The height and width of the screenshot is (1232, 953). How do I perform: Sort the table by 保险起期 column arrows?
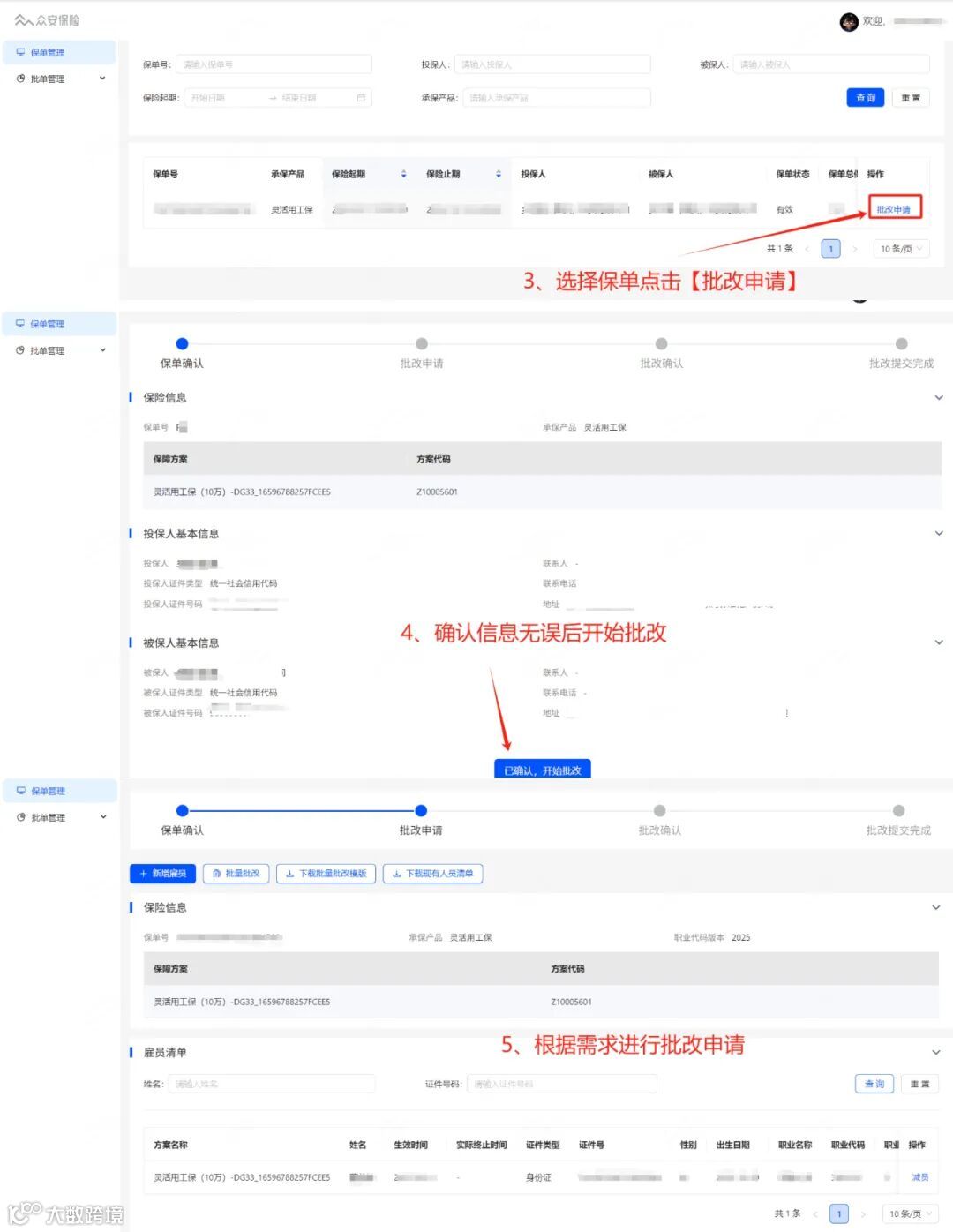[x=404, y=174]
